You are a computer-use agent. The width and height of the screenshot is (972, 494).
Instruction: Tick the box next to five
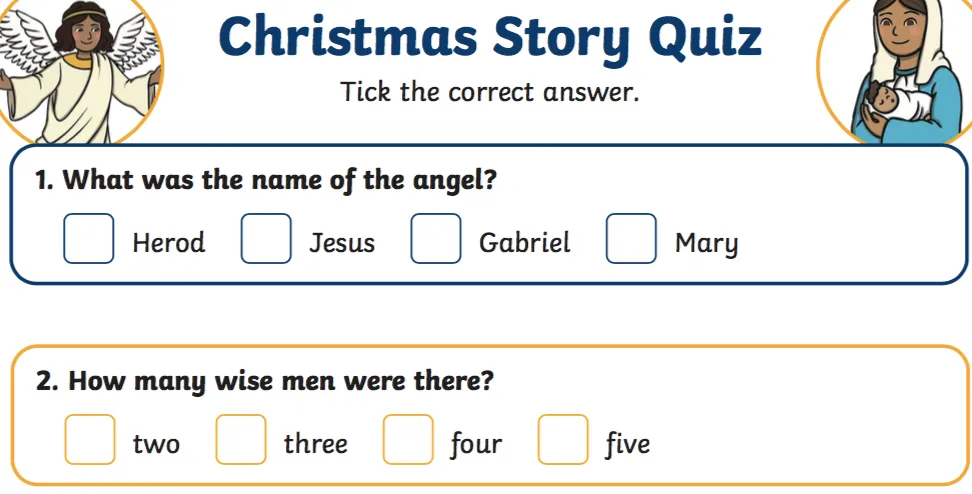(x=563, y=440)
